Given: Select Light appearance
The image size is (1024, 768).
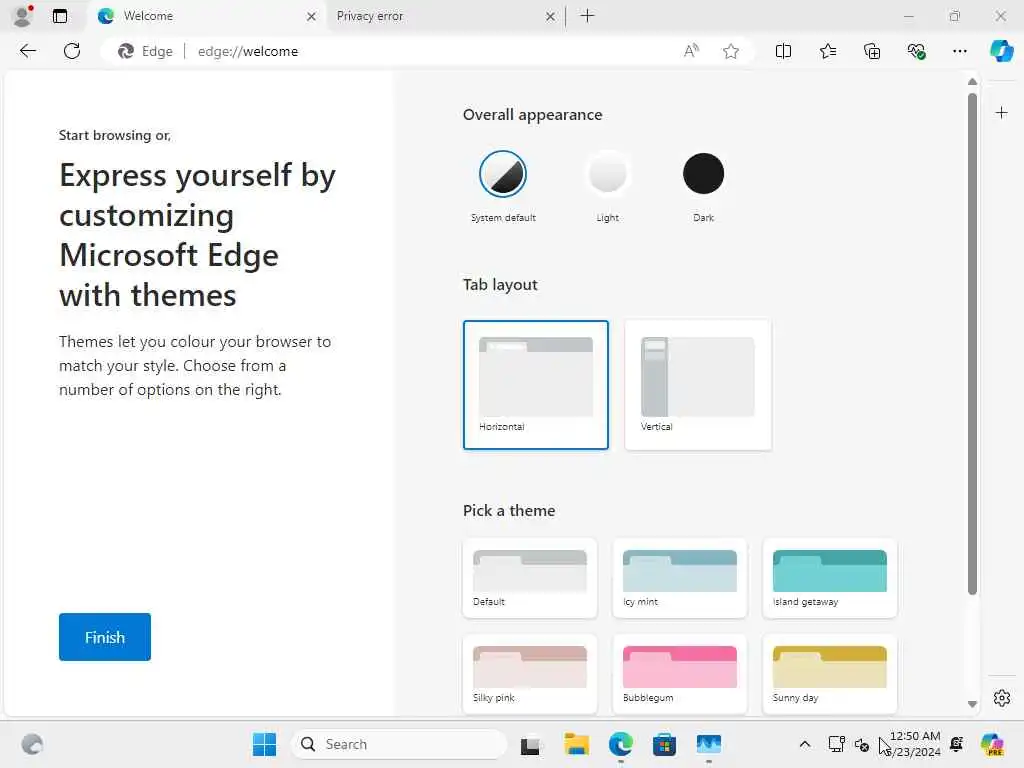Looking at the screenshot, I should [x=607, y=174].
